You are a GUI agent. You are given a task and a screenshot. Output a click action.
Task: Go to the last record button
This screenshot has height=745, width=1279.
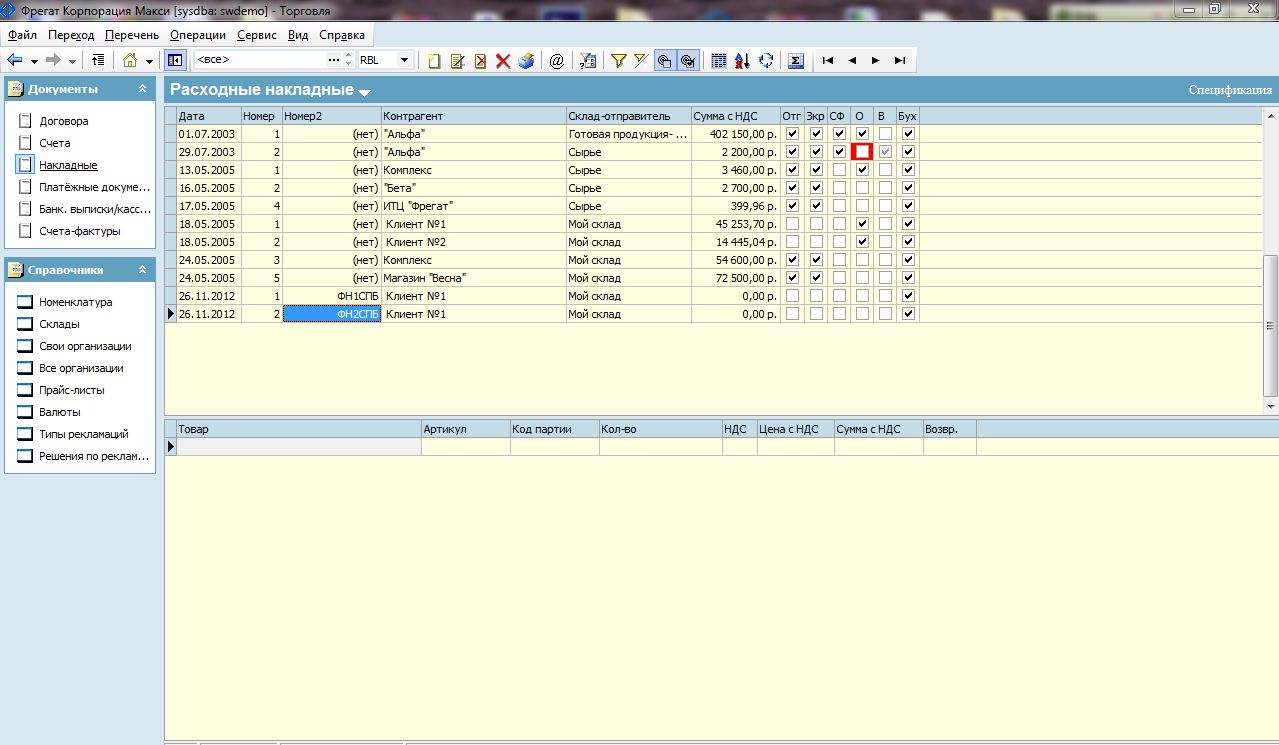(900, 61)
